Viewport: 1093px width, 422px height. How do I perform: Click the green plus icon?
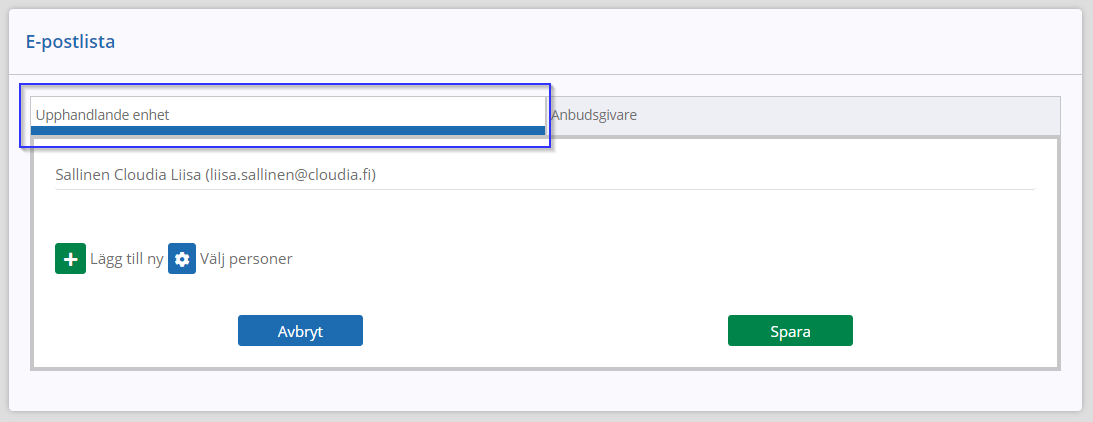pos(70,259)
